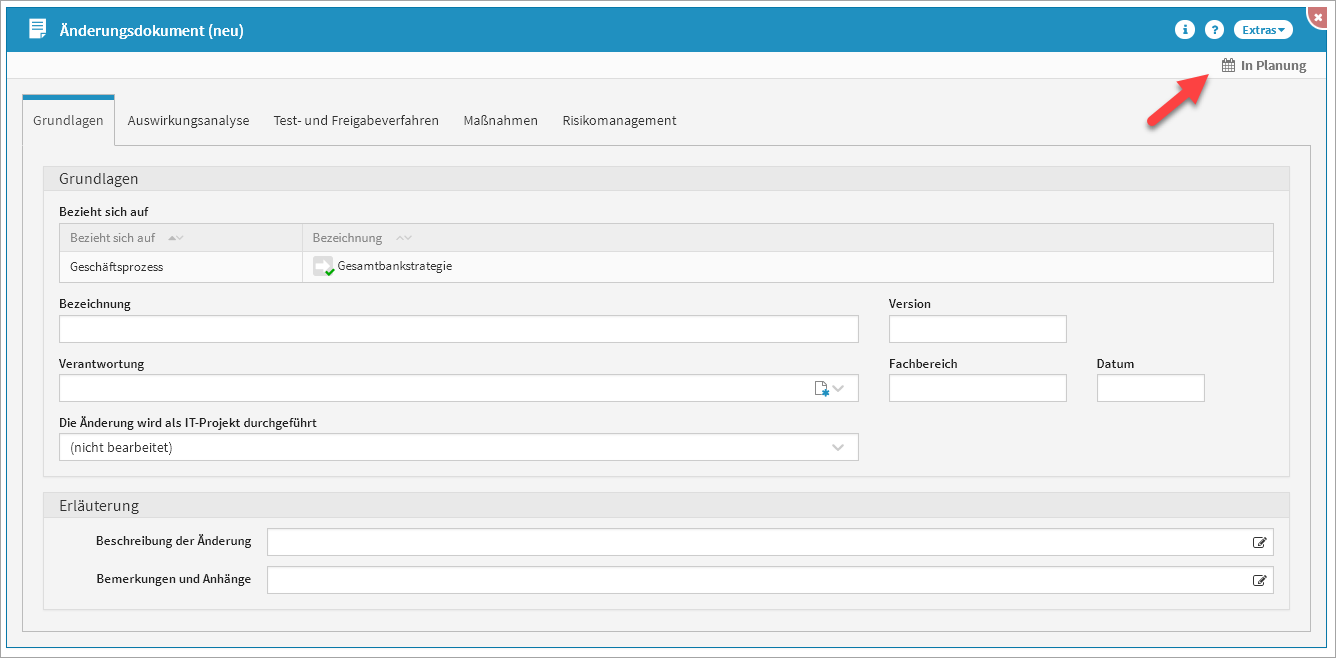Sort by Bezieht sich auf column header
Viewport: 1336px width, 658px height.
[x=112, y=238]
